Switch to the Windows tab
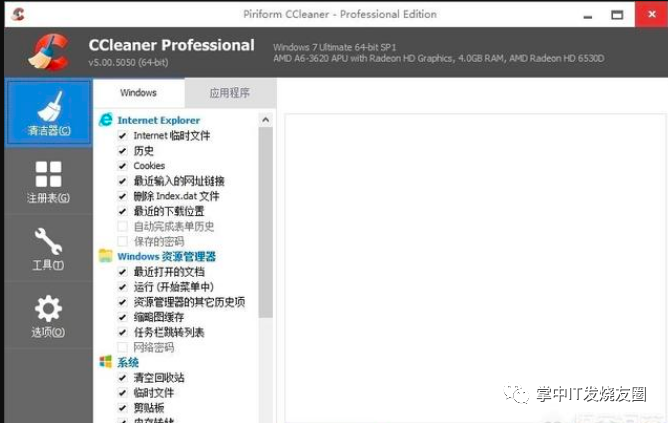Image resolution: width=668 pixels, height=423 pixels. 138,92
